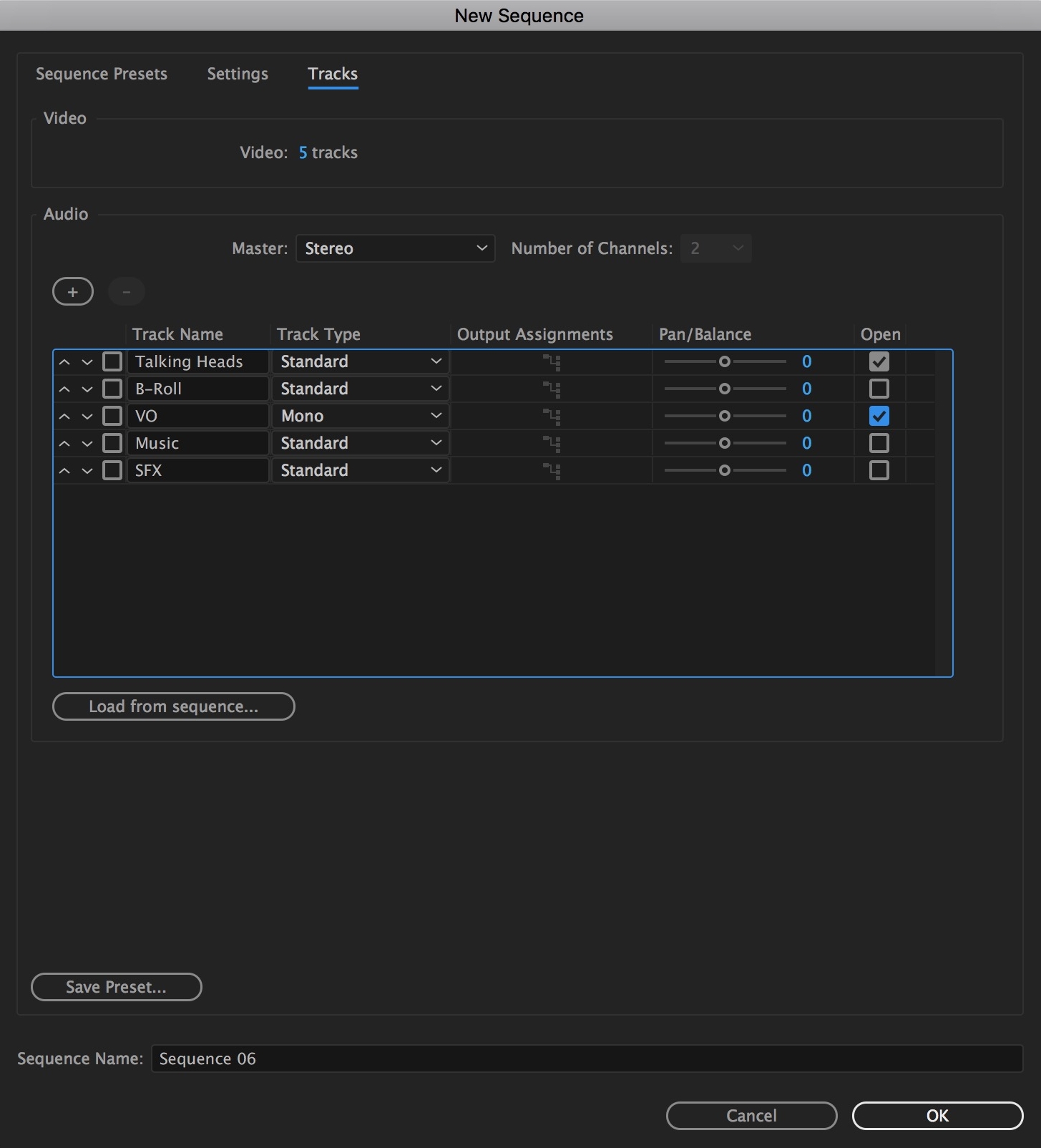Switch to the Sequence Presets tab
Viewport: 1041px width, 1148px height.
coord(102,74)
